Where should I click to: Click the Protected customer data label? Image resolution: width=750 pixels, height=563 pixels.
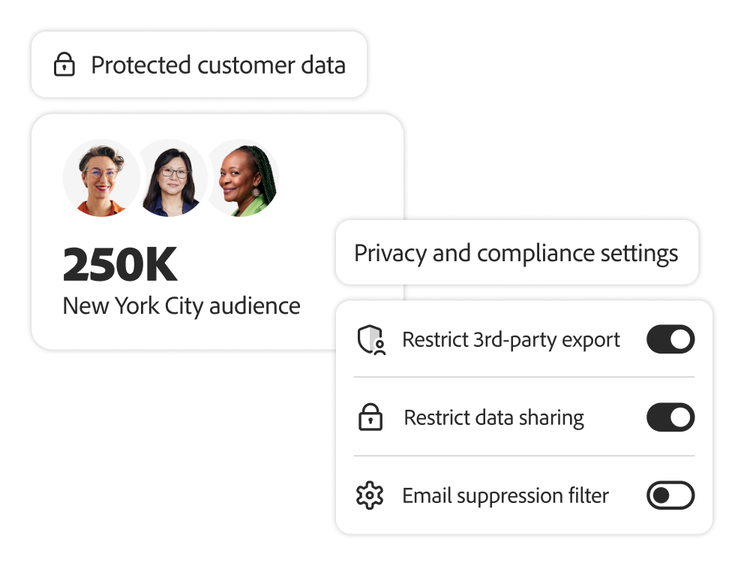point(218,66)
